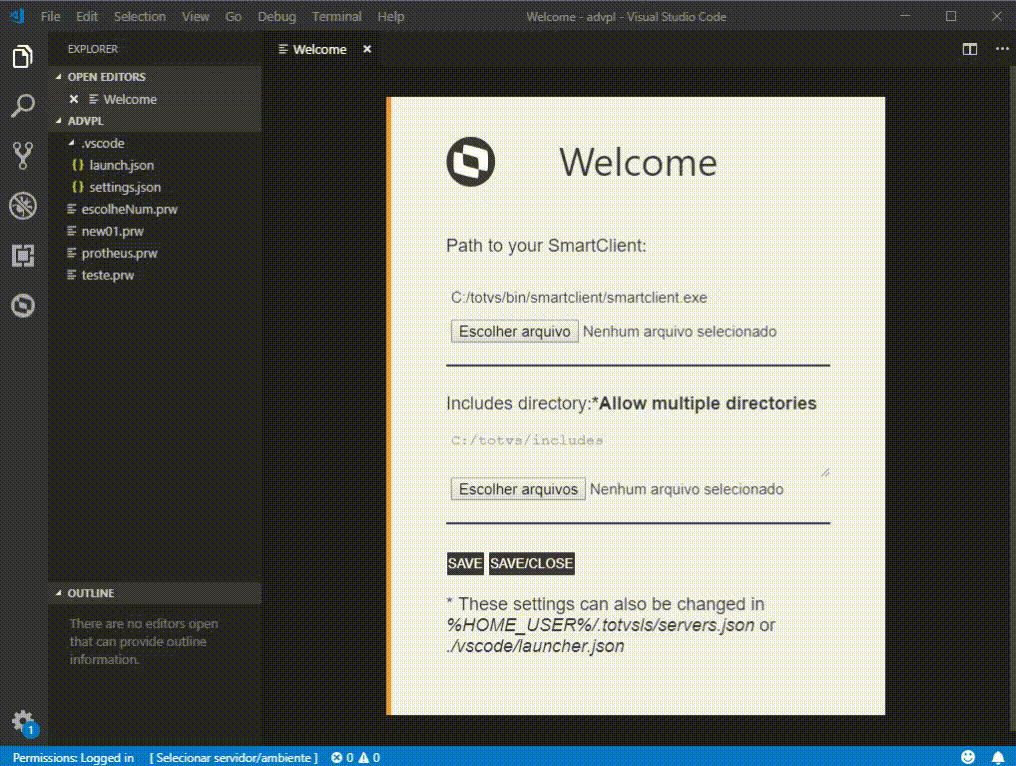Open the Extensions view in the activity bar

click(23, 255)
